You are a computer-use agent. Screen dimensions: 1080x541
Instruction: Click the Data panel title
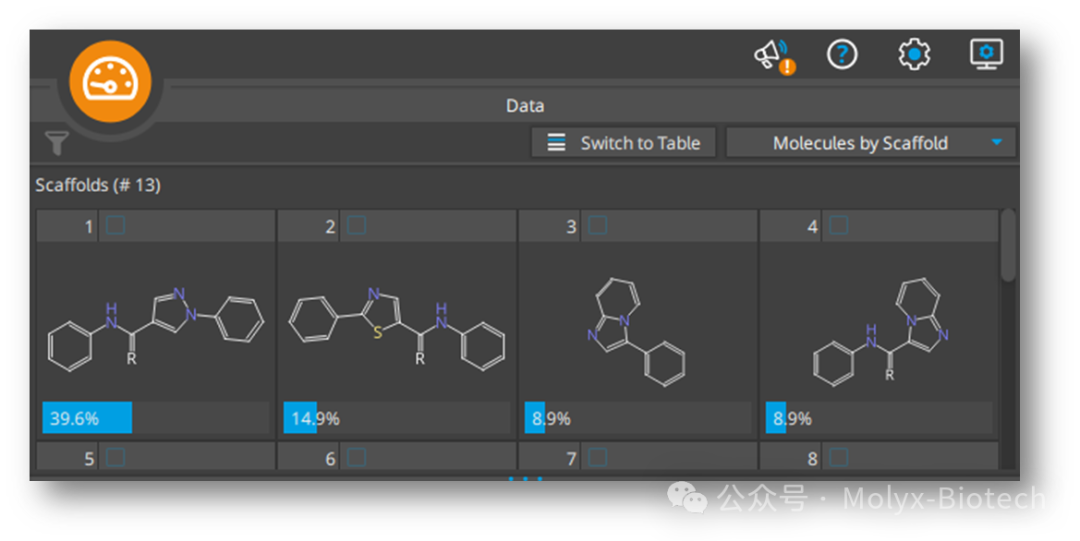point(525,105)
